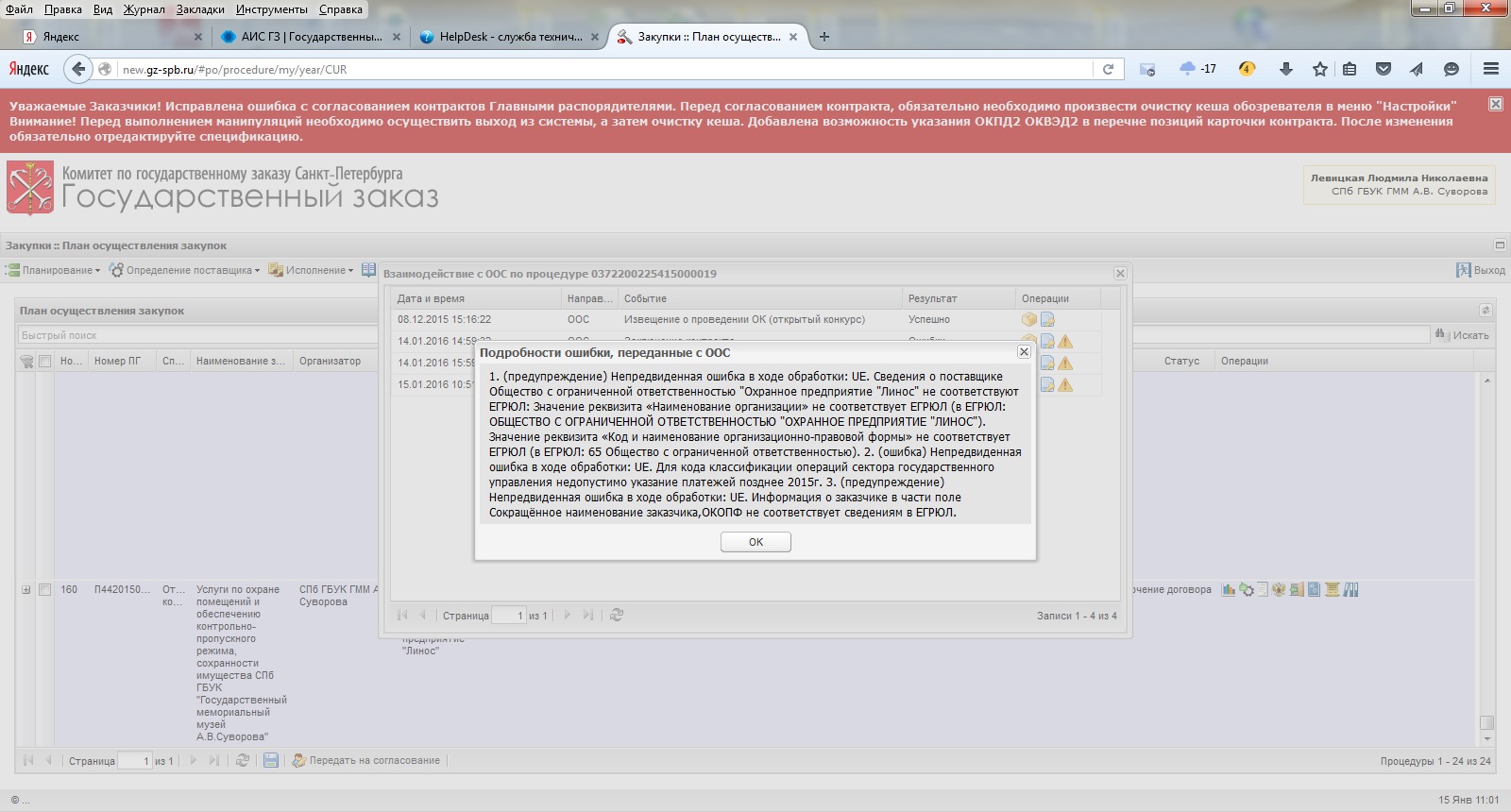Click warning triangle in the 15.01.2016 row

coord(1065,384)
